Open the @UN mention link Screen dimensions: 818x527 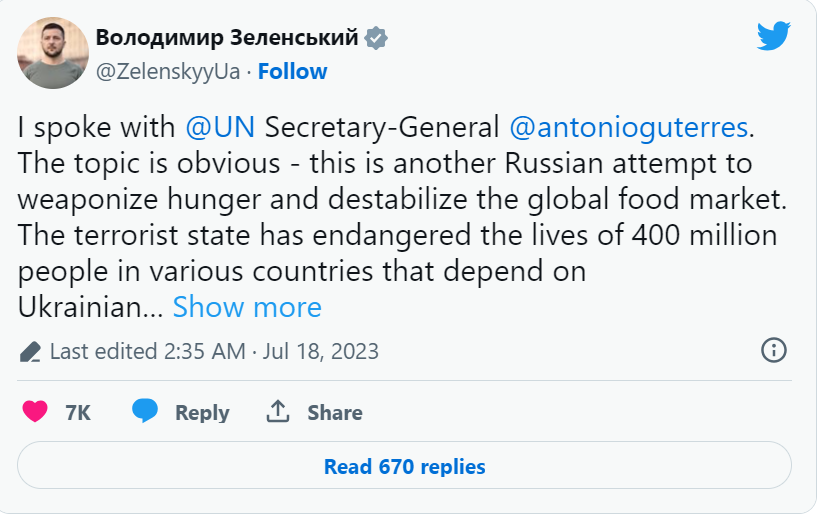pos(221,128)
